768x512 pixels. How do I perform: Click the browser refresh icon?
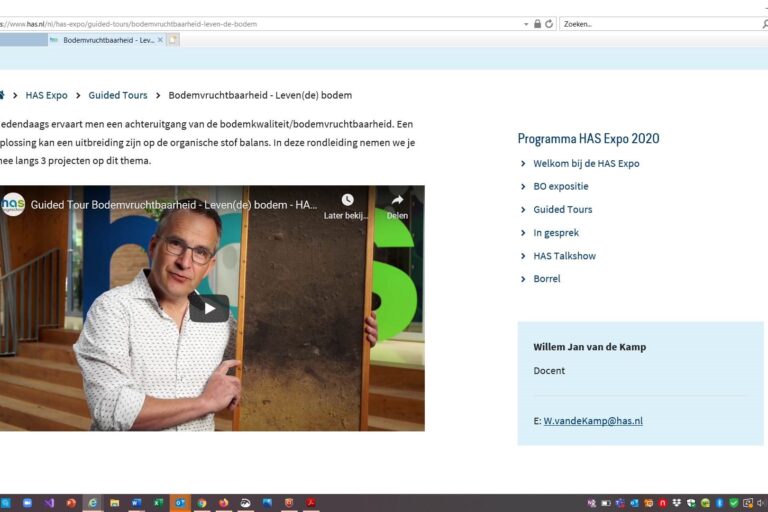[x=549, y=24]
